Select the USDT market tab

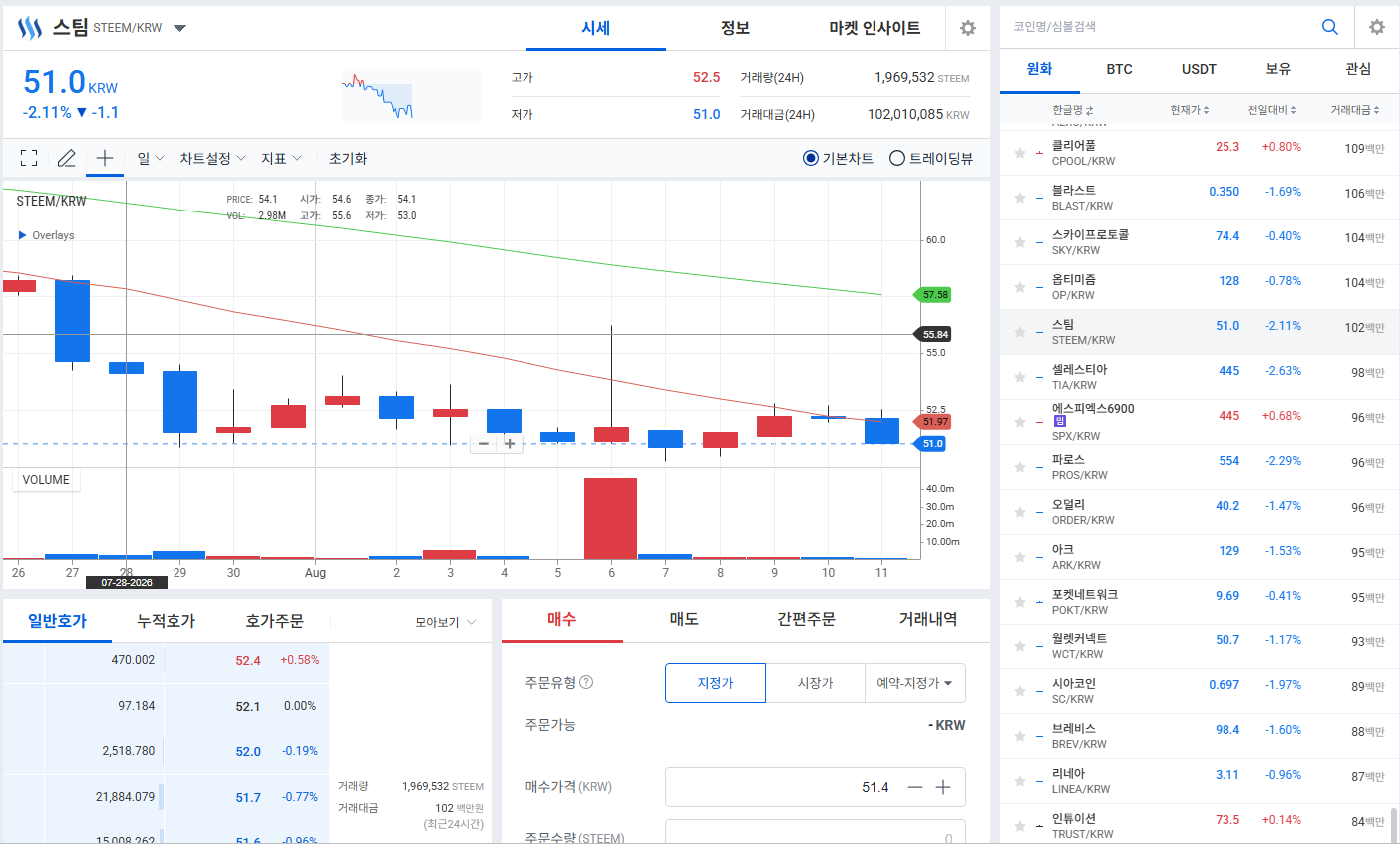(x=1200, y=69)
